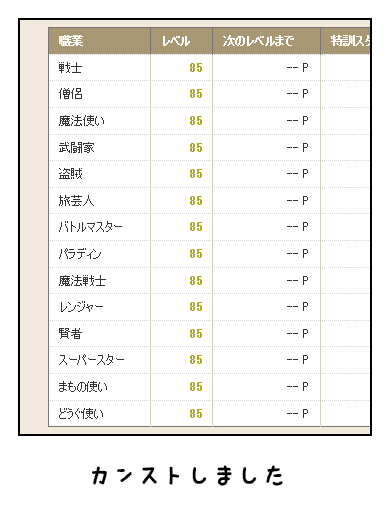
Task: Select the 賢者 job row
Action: click(x=210, y=333)
